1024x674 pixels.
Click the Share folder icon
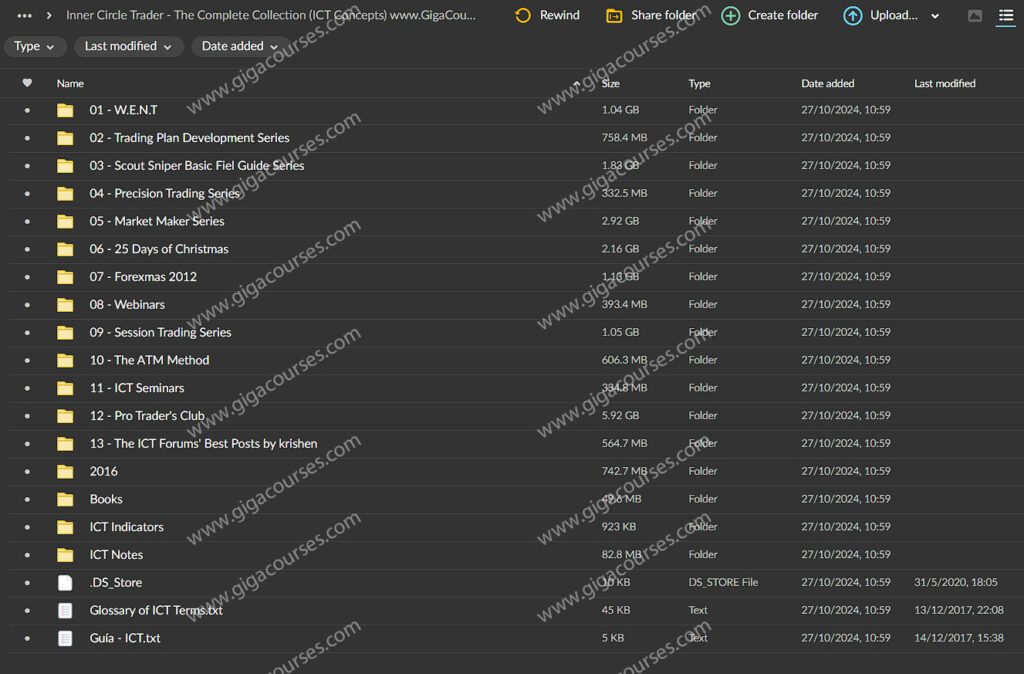tap(614, 16)
